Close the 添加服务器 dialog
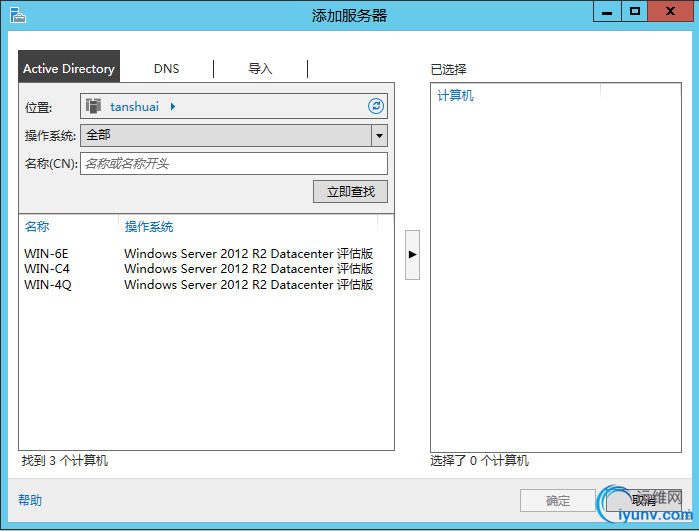This screenshot has width=699, height=531. (670, 11)
